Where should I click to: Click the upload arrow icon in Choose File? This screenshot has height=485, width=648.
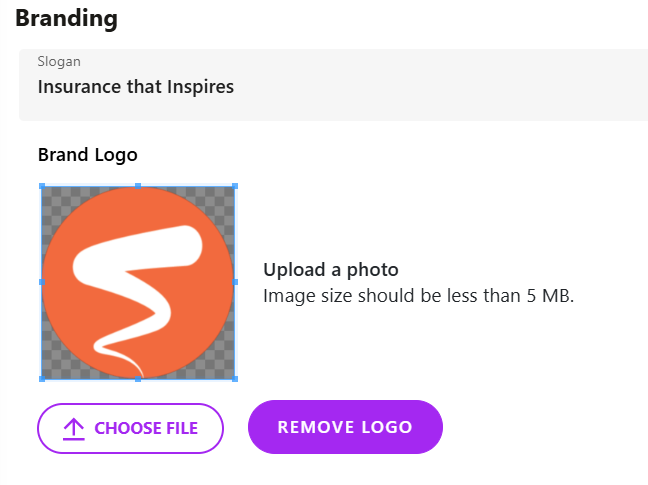74,429
